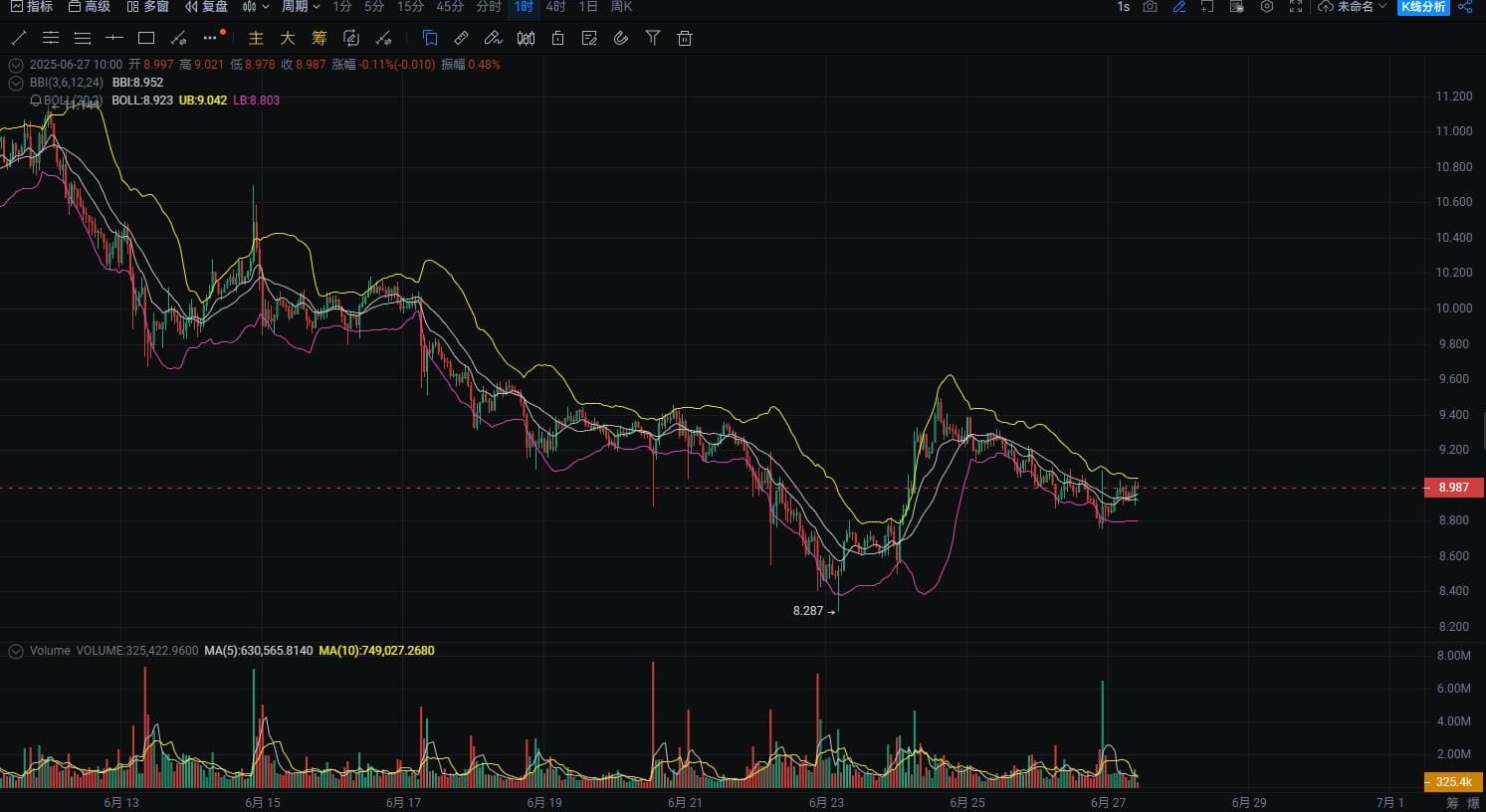Click the K线分析 button
Screen dimensions: 1486x812
coord(1423,7)
